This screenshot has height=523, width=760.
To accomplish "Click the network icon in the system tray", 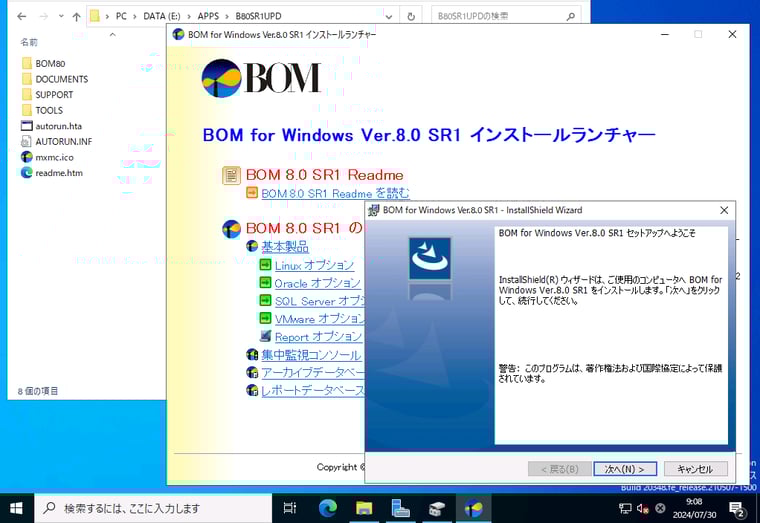I will (625, 508).
